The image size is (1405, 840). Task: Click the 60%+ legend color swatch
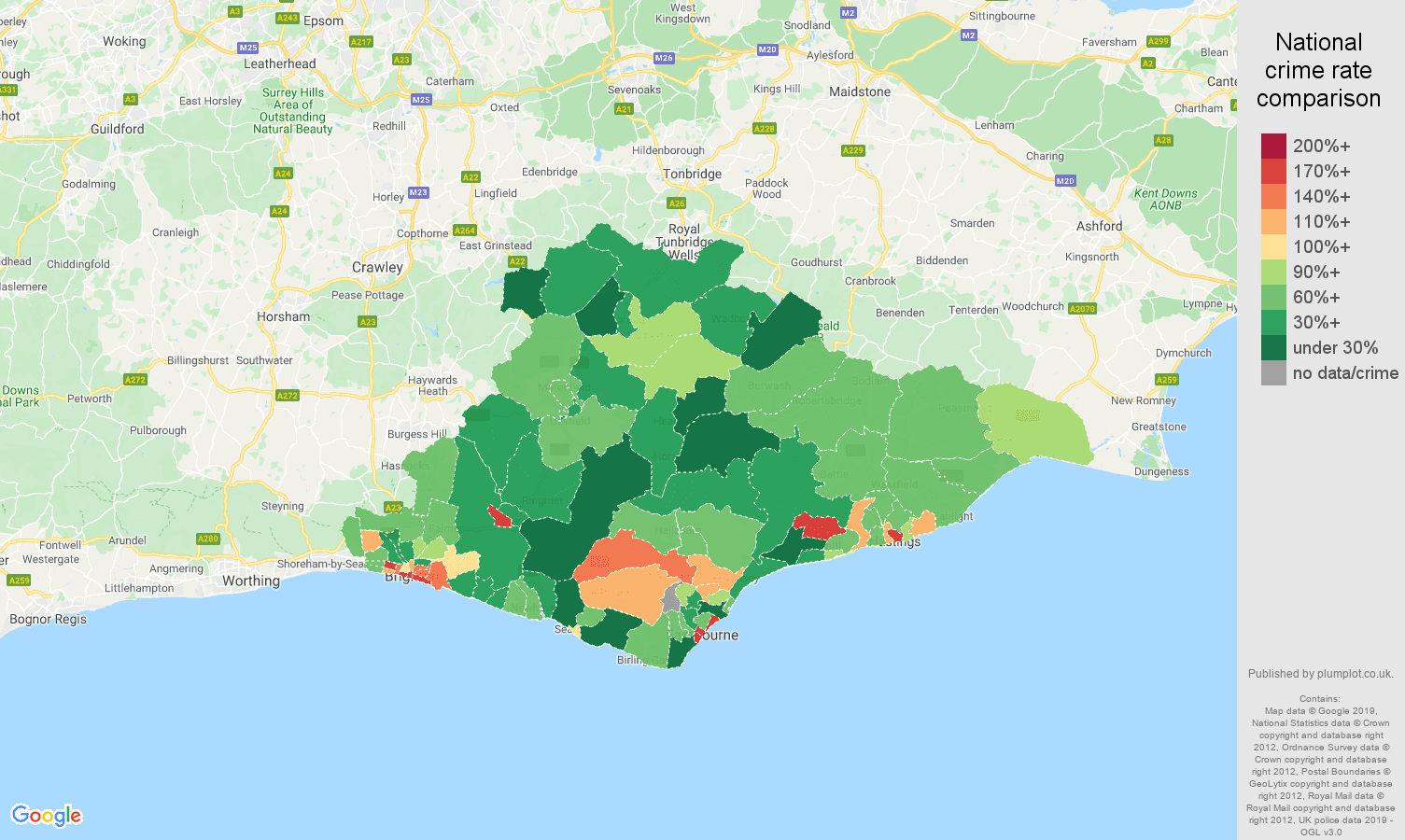(x=1273, y=297)
